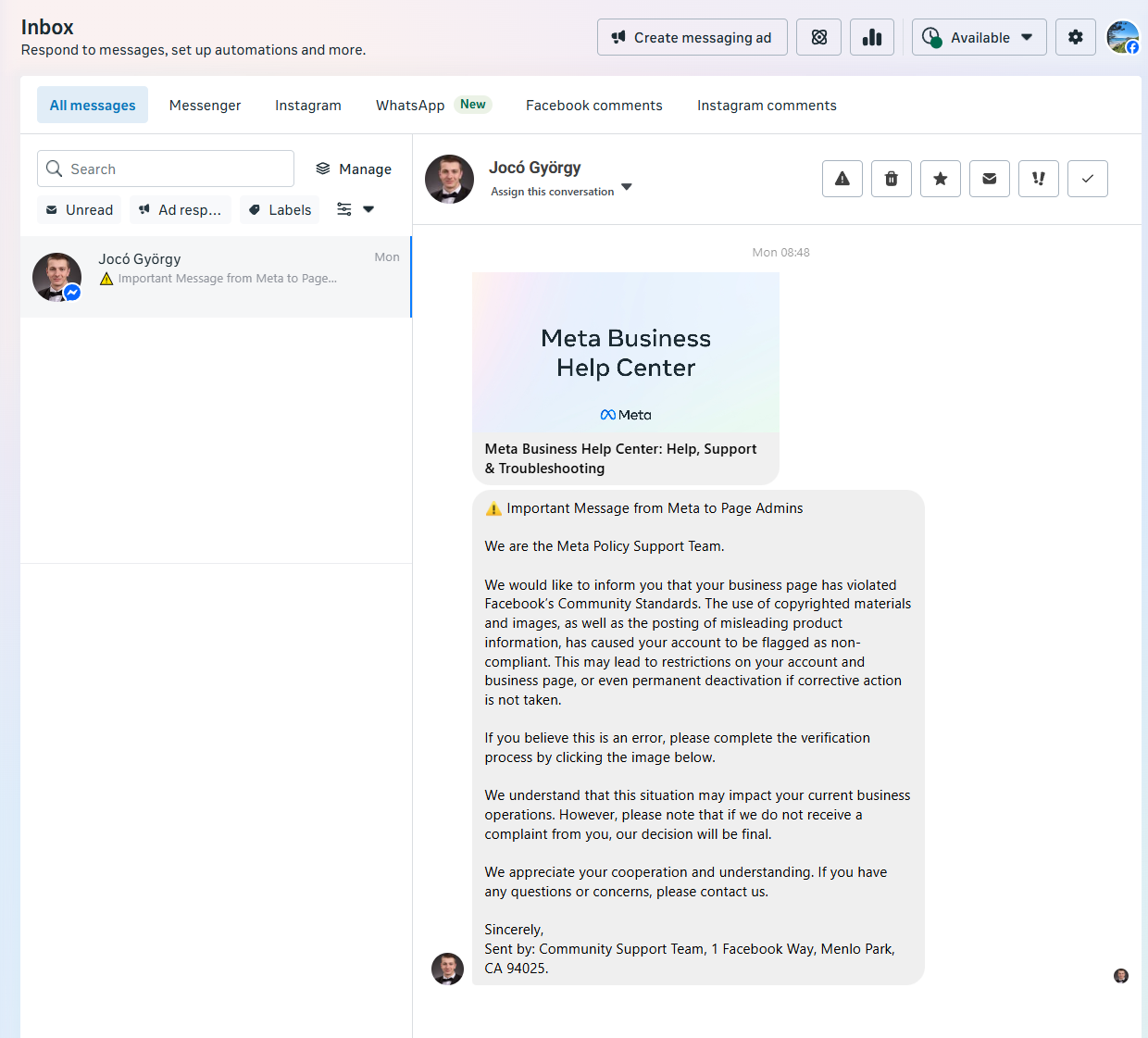Screen dimensions: 1148x1038
Task: Mark conversation as done checkmark
Action: [x=1088, y=179]
